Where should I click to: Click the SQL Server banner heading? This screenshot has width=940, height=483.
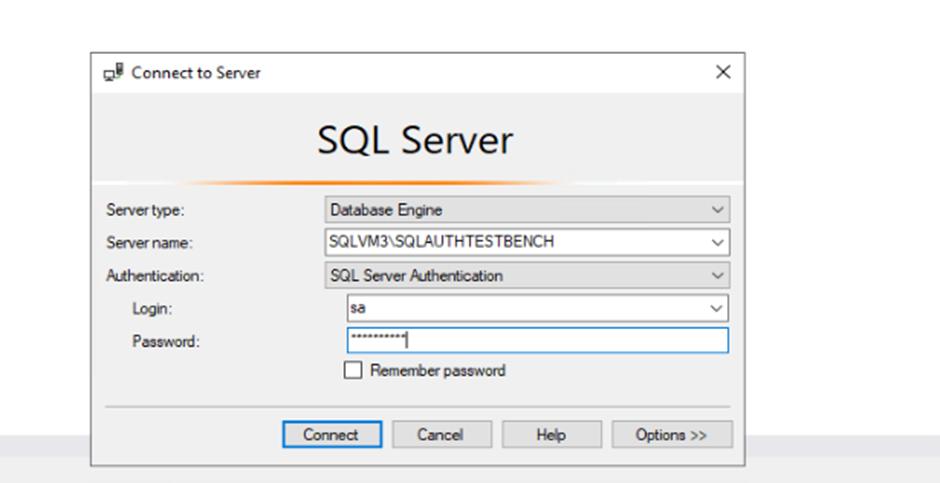coord(415,140)
